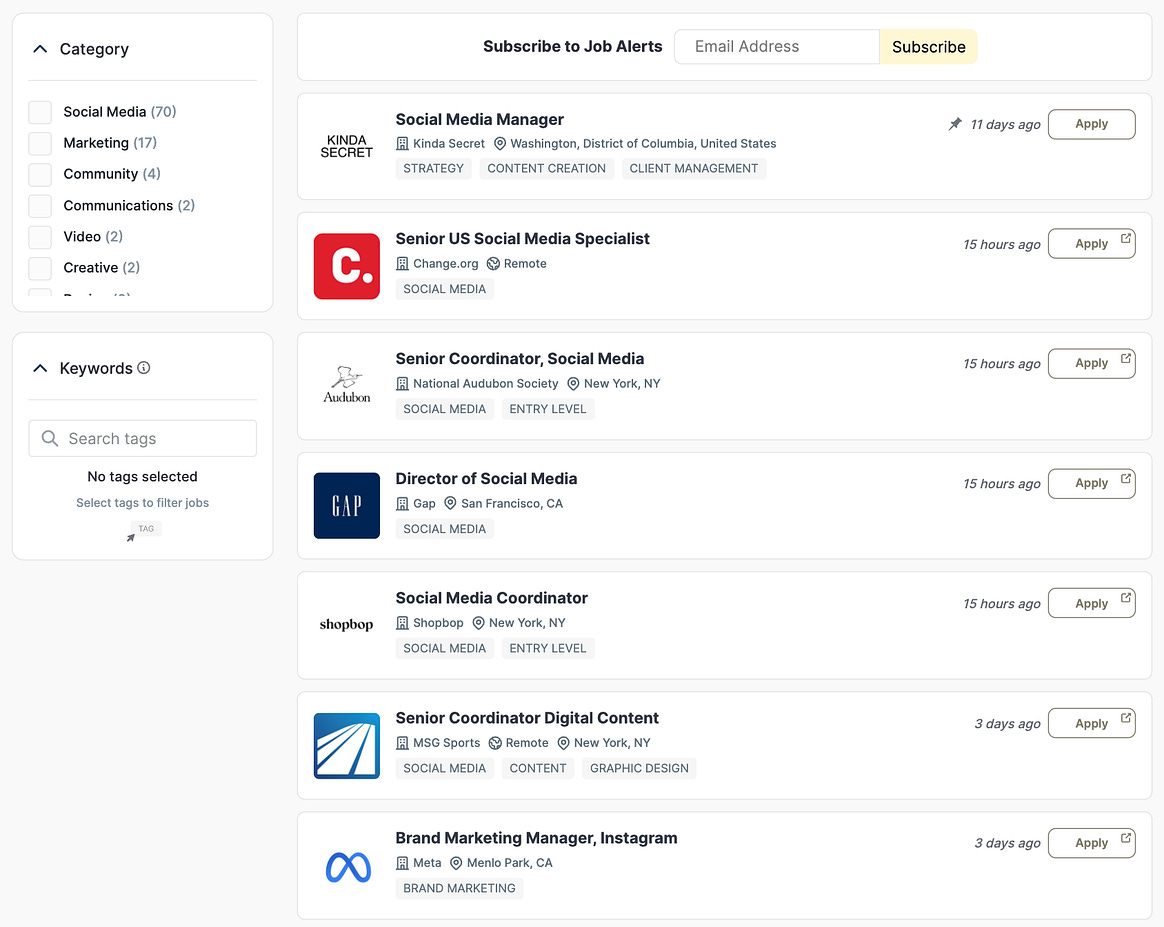Click the Search tags input field
This screenshot has width=1164, height=927.
pyautogui.click(x=143, y=439)
